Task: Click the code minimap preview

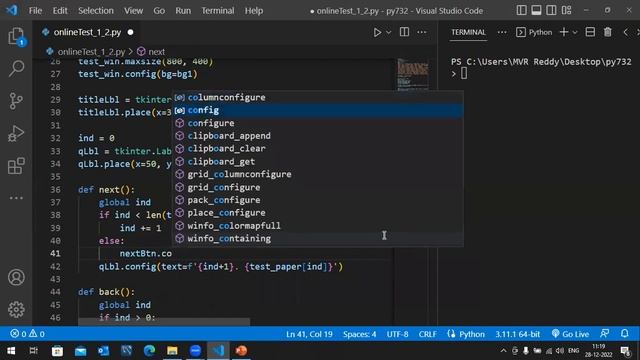Action: [x=413, y=75]
